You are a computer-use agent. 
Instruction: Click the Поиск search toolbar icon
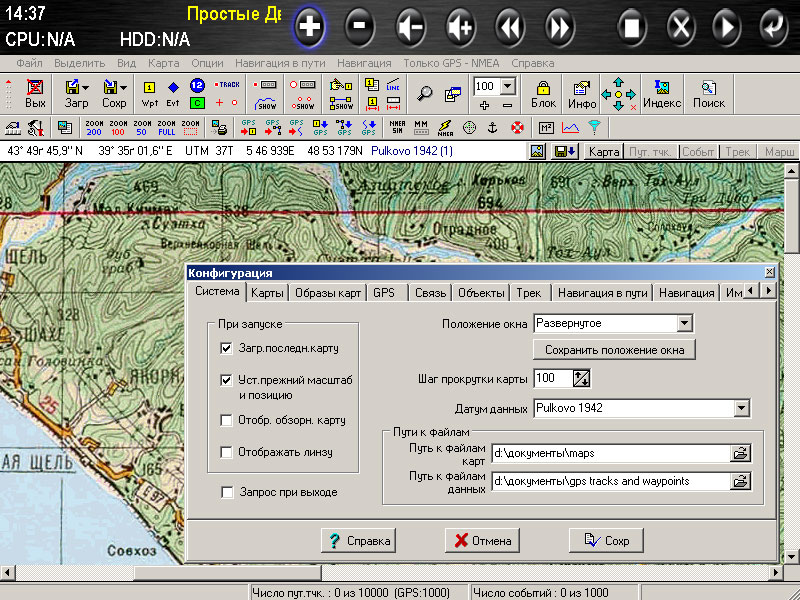click(x=708, y=94)
